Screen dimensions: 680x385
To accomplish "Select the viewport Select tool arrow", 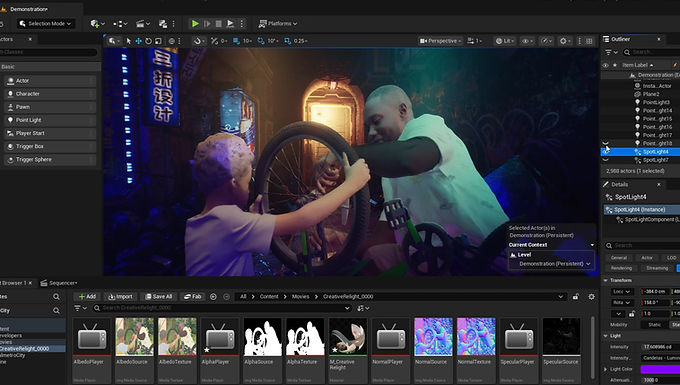I will pyautogui.click(x=128, y=41).
